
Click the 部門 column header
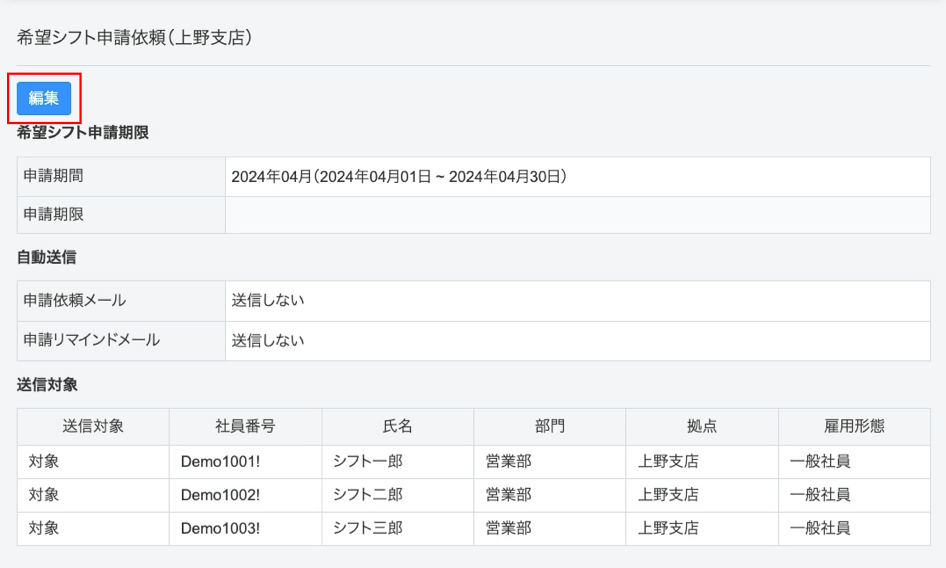[549, 426]
